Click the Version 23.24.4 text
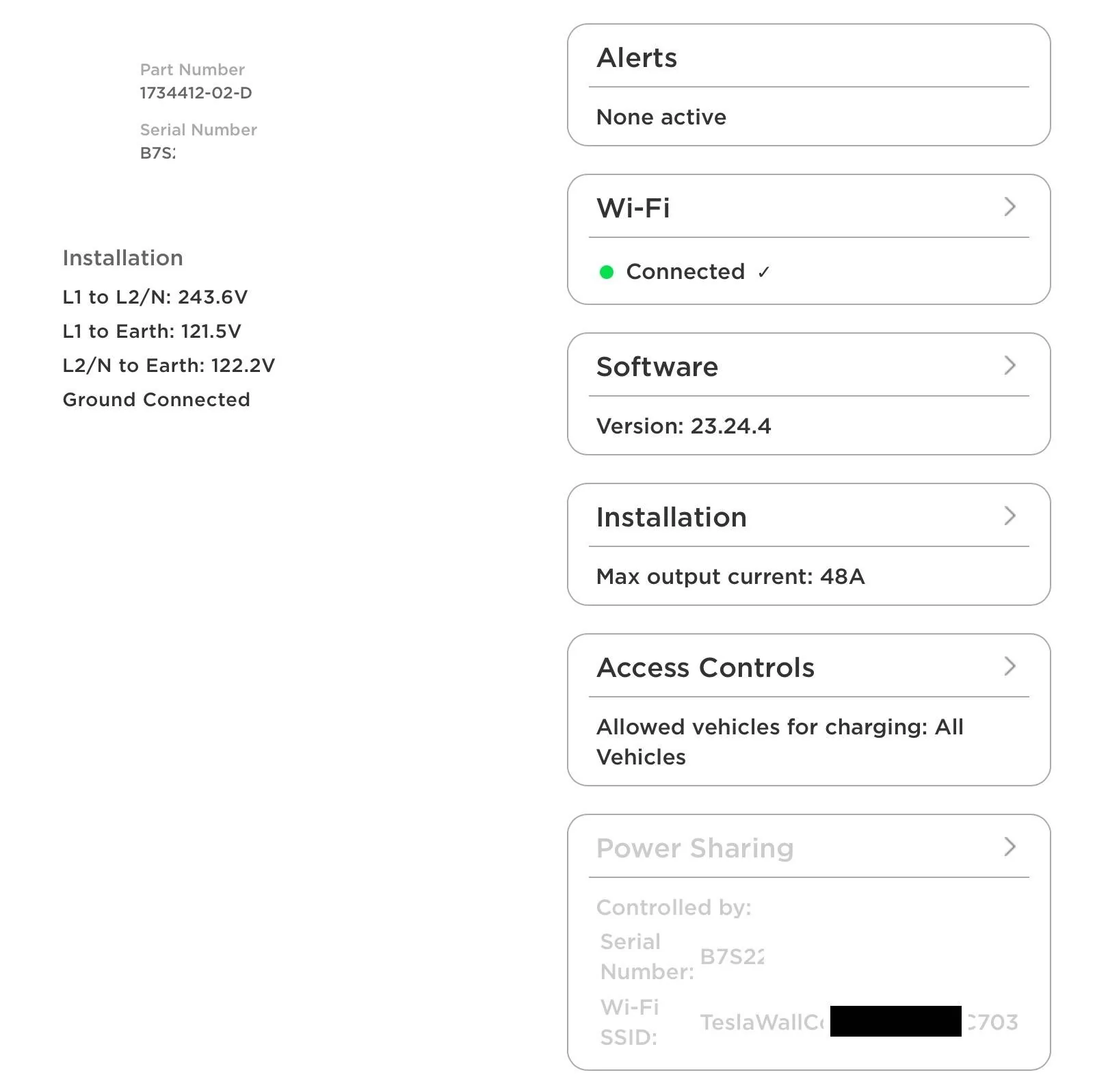The width and height of the screenshot is (1095, 1092). click(x=683, y=426)
